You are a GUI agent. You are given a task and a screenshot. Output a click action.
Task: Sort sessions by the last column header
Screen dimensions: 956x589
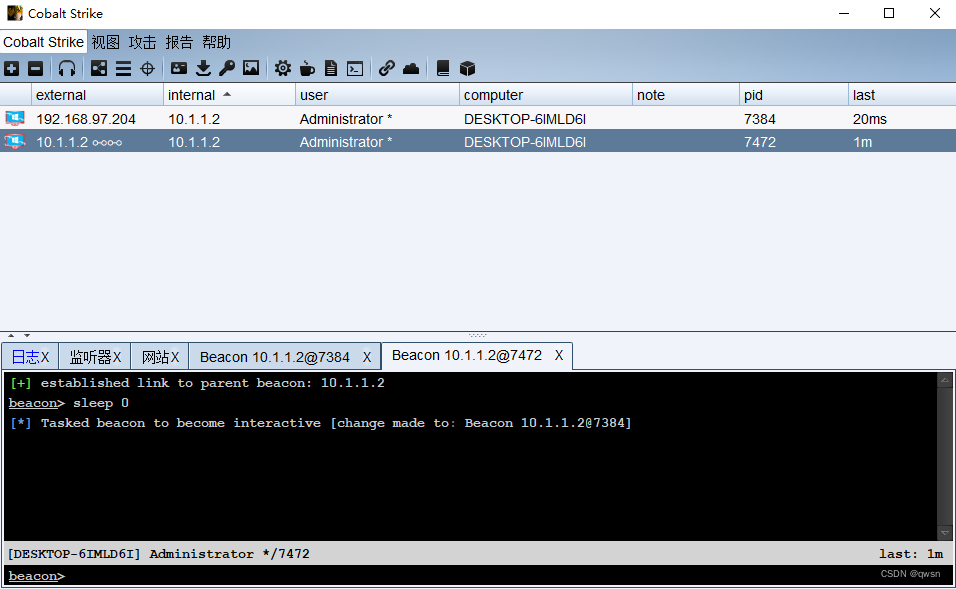(902, 95)
